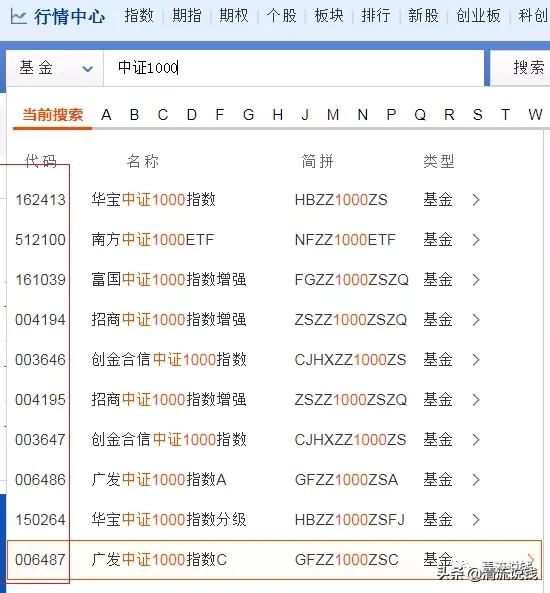Viewport: 550px width, 593px height.
Task: Click pinyin abbreviation NFZZ1000ETF
Action: (345, 240)
